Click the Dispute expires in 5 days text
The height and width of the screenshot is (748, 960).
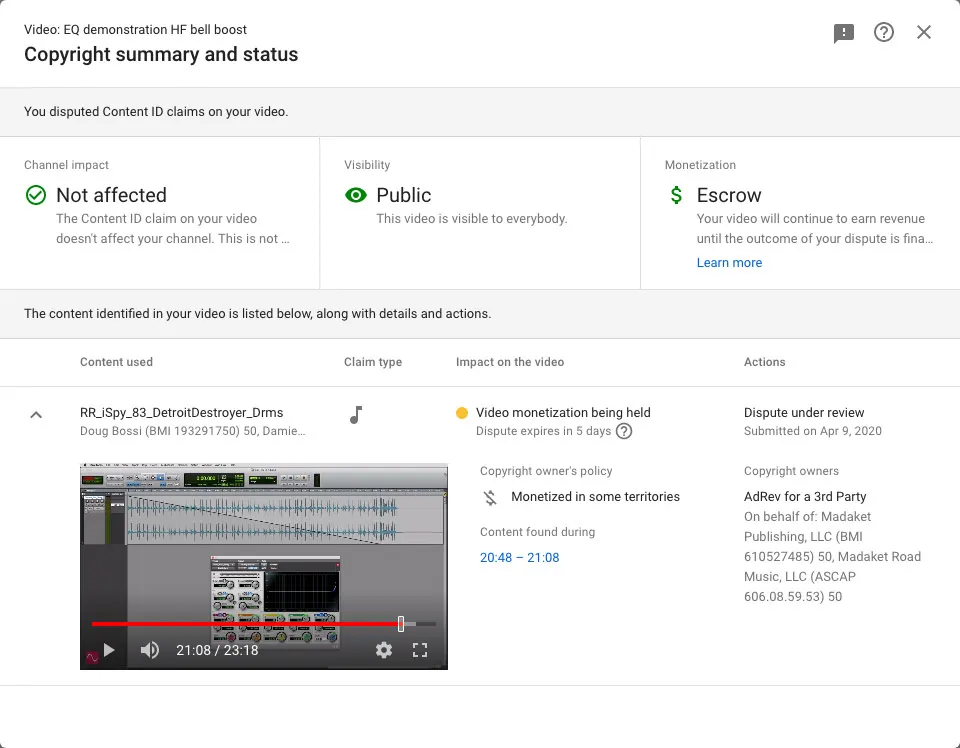pyautogui.click(x=544, y=431)
